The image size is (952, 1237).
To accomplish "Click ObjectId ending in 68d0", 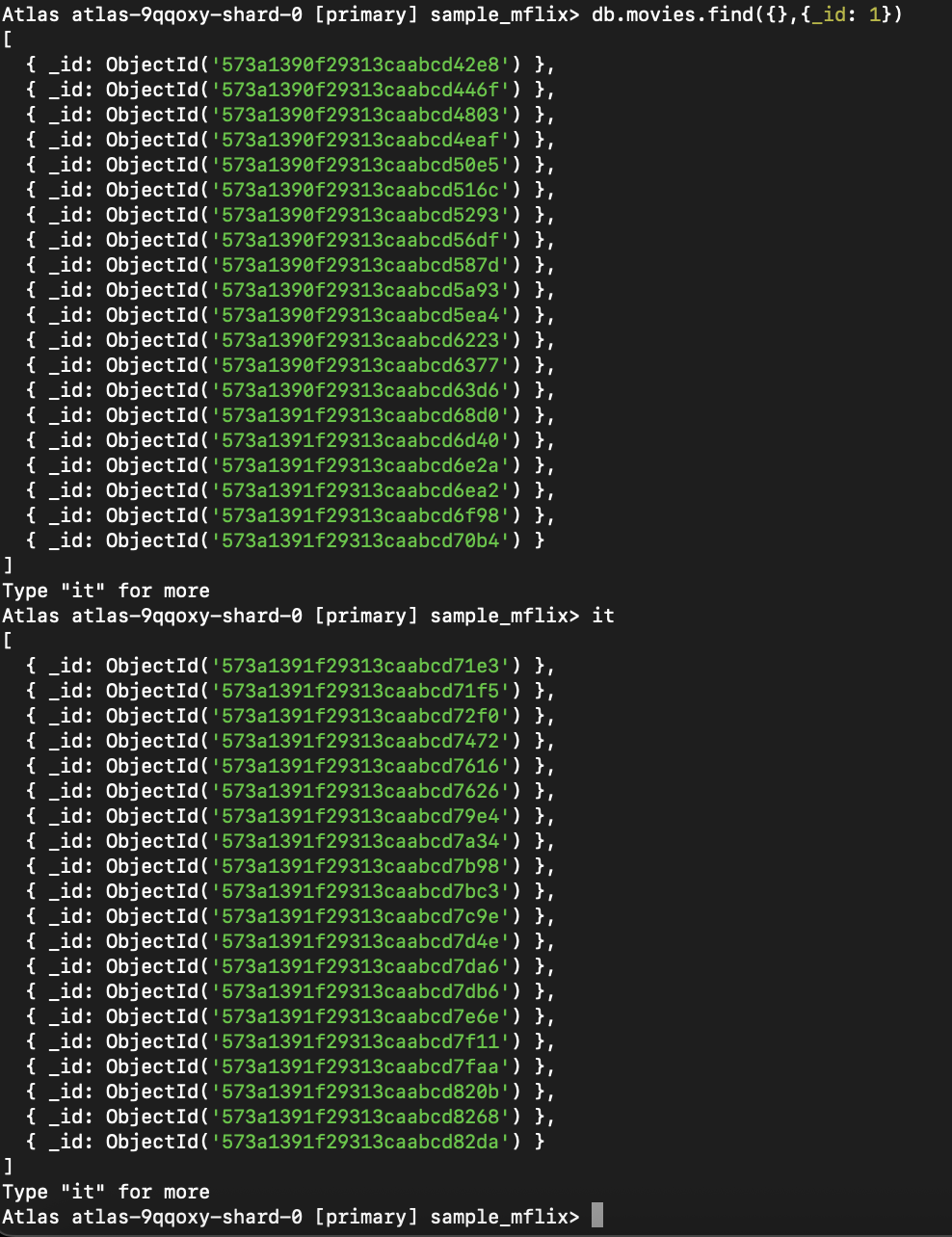I will point(313,415).
